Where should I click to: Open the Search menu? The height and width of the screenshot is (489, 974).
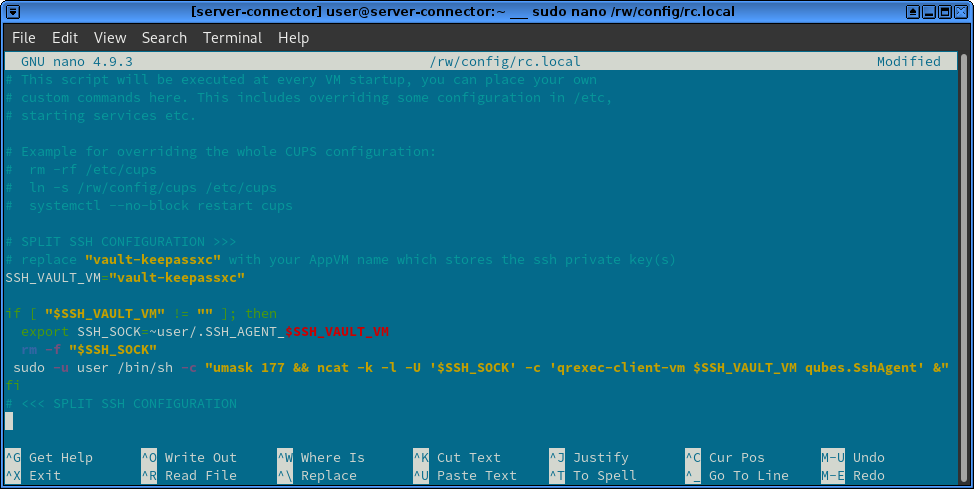click(164, 38)
